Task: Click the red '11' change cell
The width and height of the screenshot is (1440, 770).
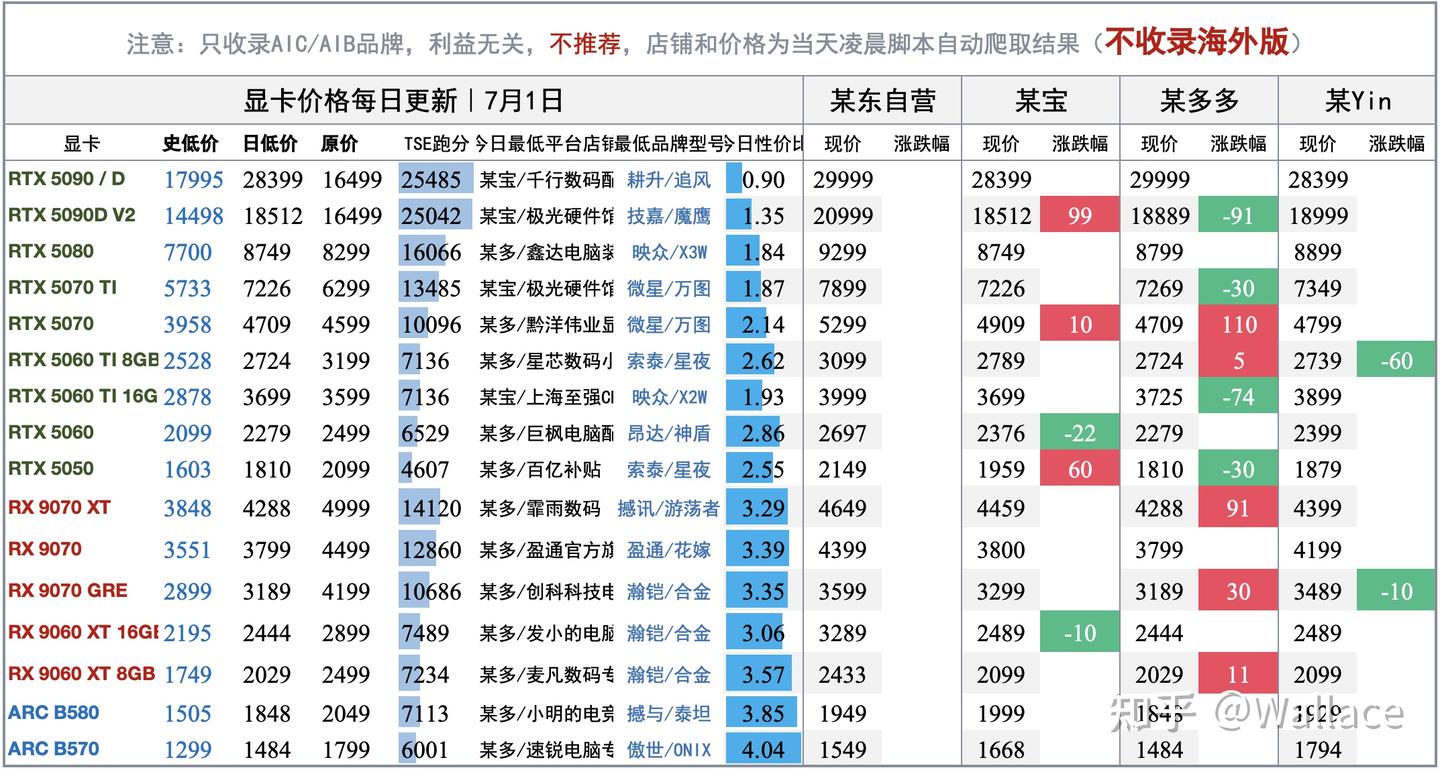Action: click(1238, 675)
